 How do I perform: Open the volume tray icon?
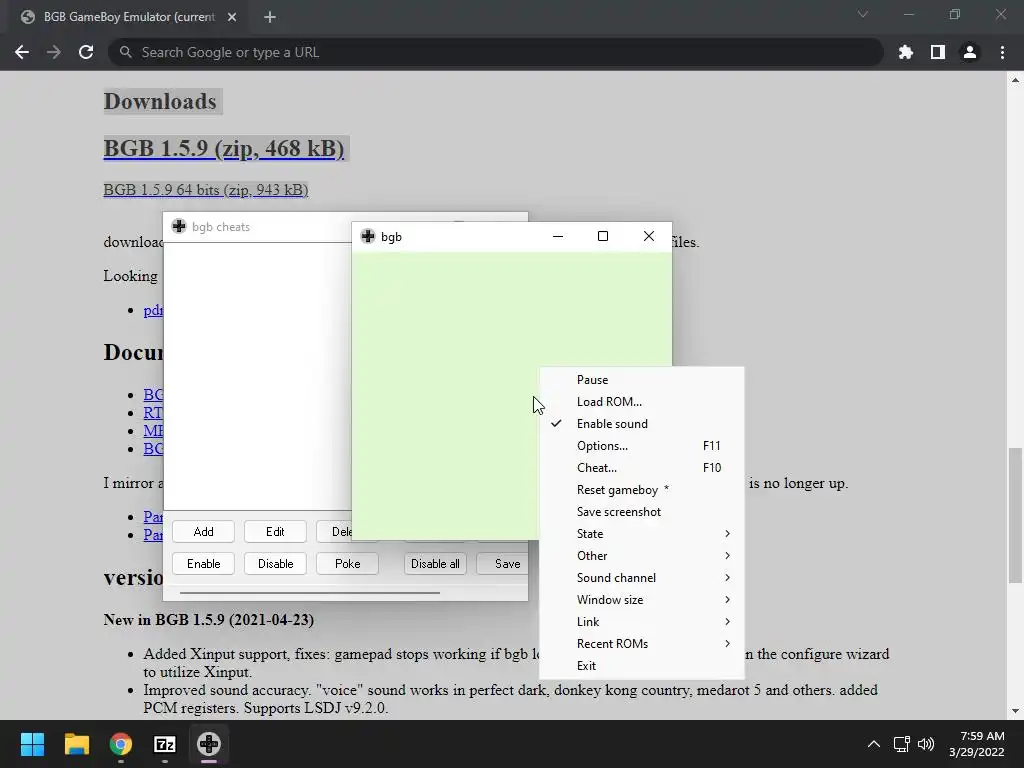click(x=926, y=744)
